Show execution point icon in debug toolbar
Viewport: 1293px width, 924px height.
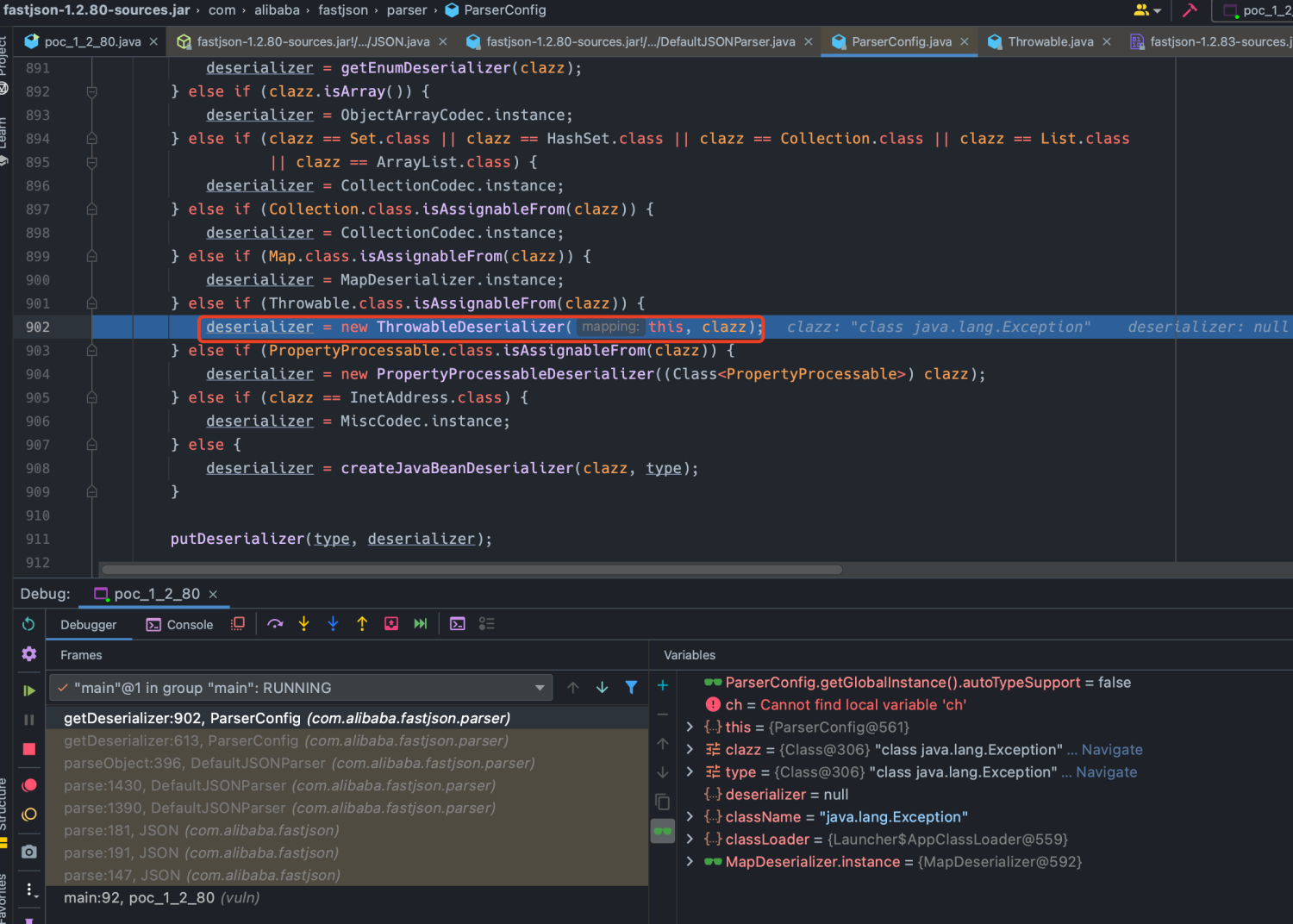(x=238, y=624)
